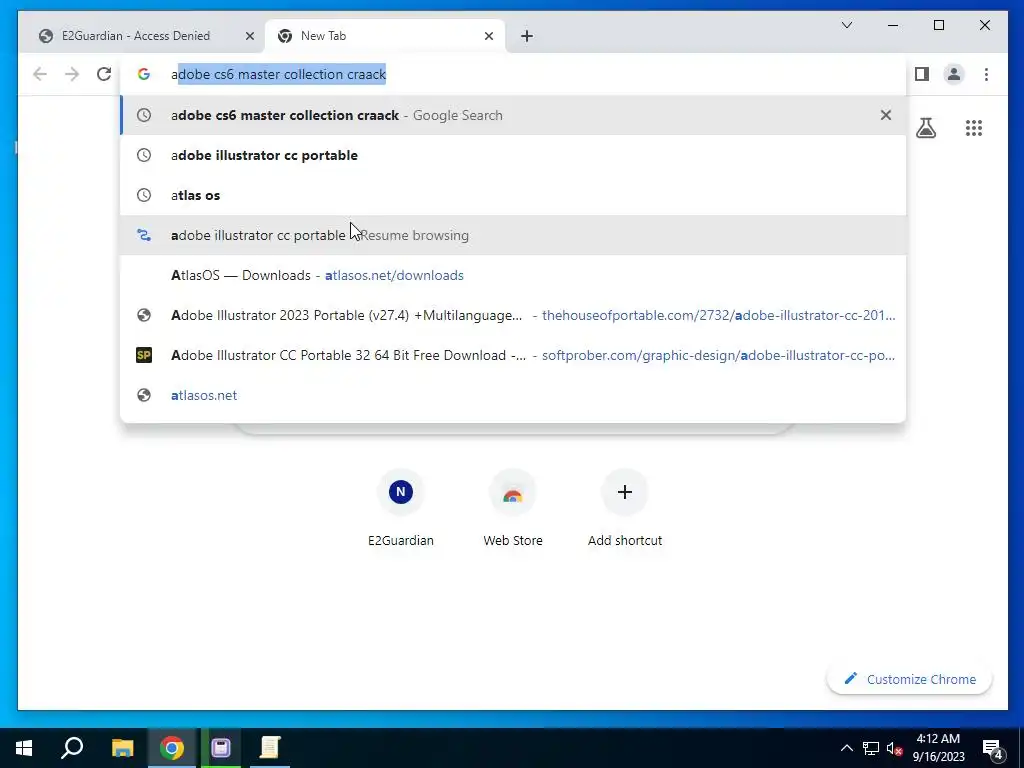Open Chrome three-dot menu
This screenshot has width=1024, height=768.
click(x=986, y=74)
